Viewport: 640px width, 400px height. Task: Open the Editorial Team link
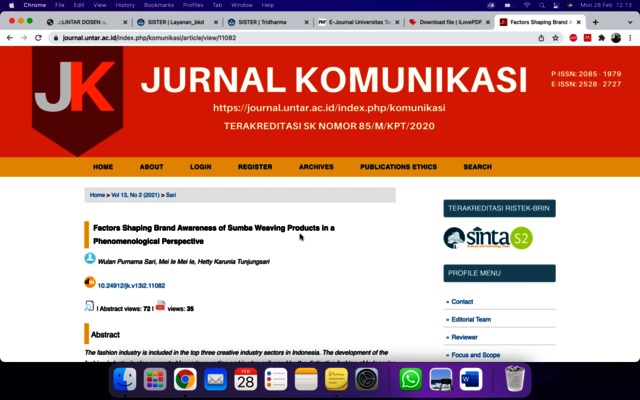[x=471, y=319]
